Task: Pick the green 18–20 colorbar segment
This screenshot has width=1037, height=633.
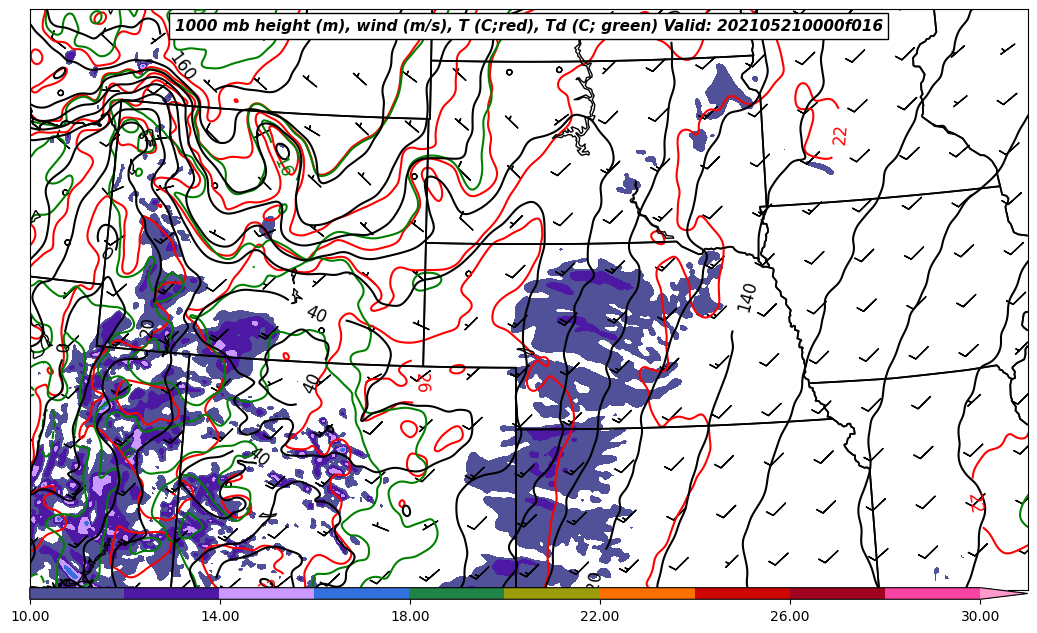Action: (x=457, y=593)
